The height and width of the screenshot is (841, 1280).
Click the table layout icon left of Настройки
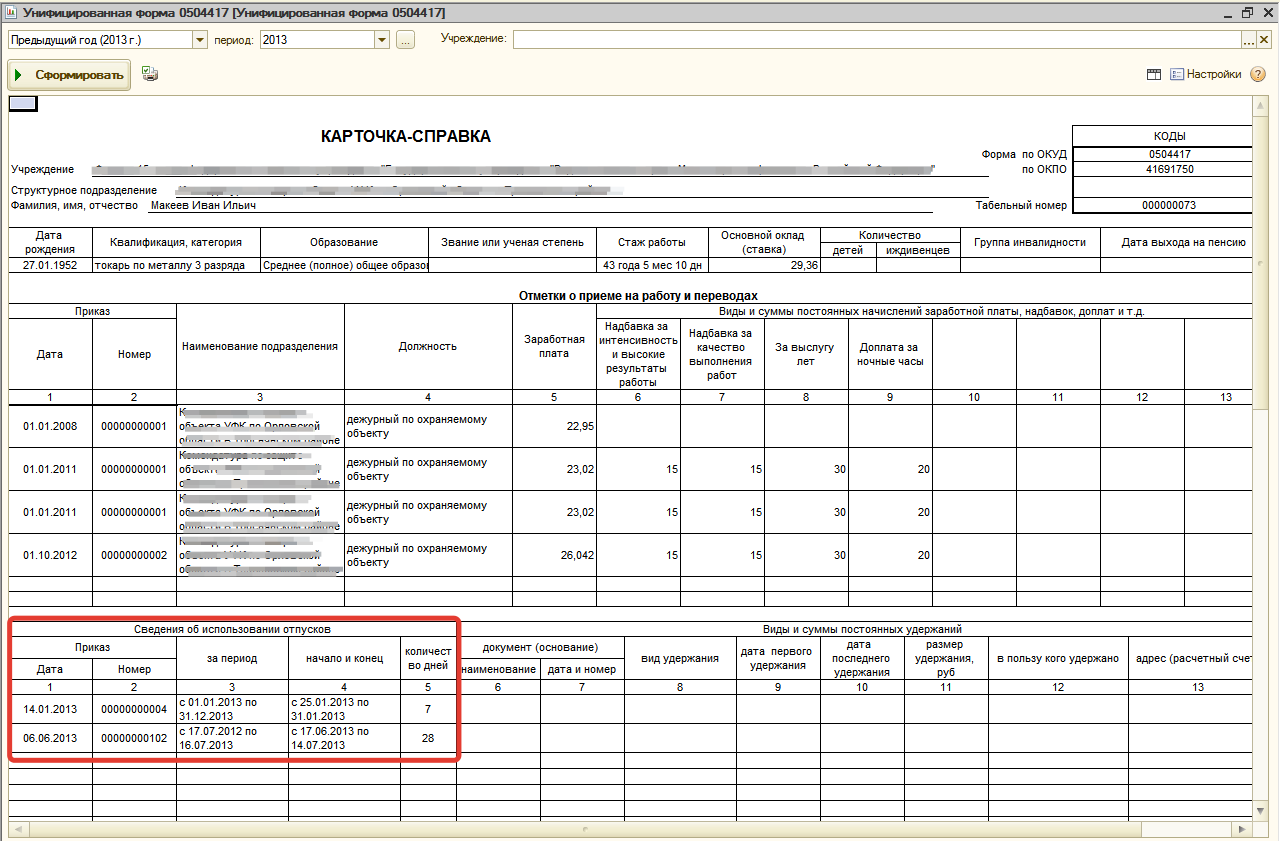pyautogui.click(x=1153, y=74)
